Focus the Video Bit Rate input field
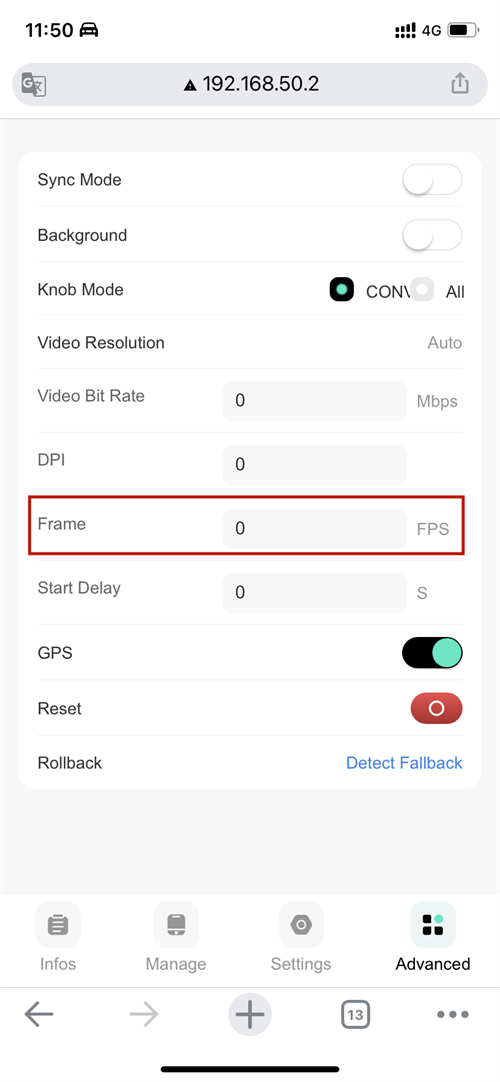The height and width of the screenshot is (1082, 500). click(x=314, y=401)
